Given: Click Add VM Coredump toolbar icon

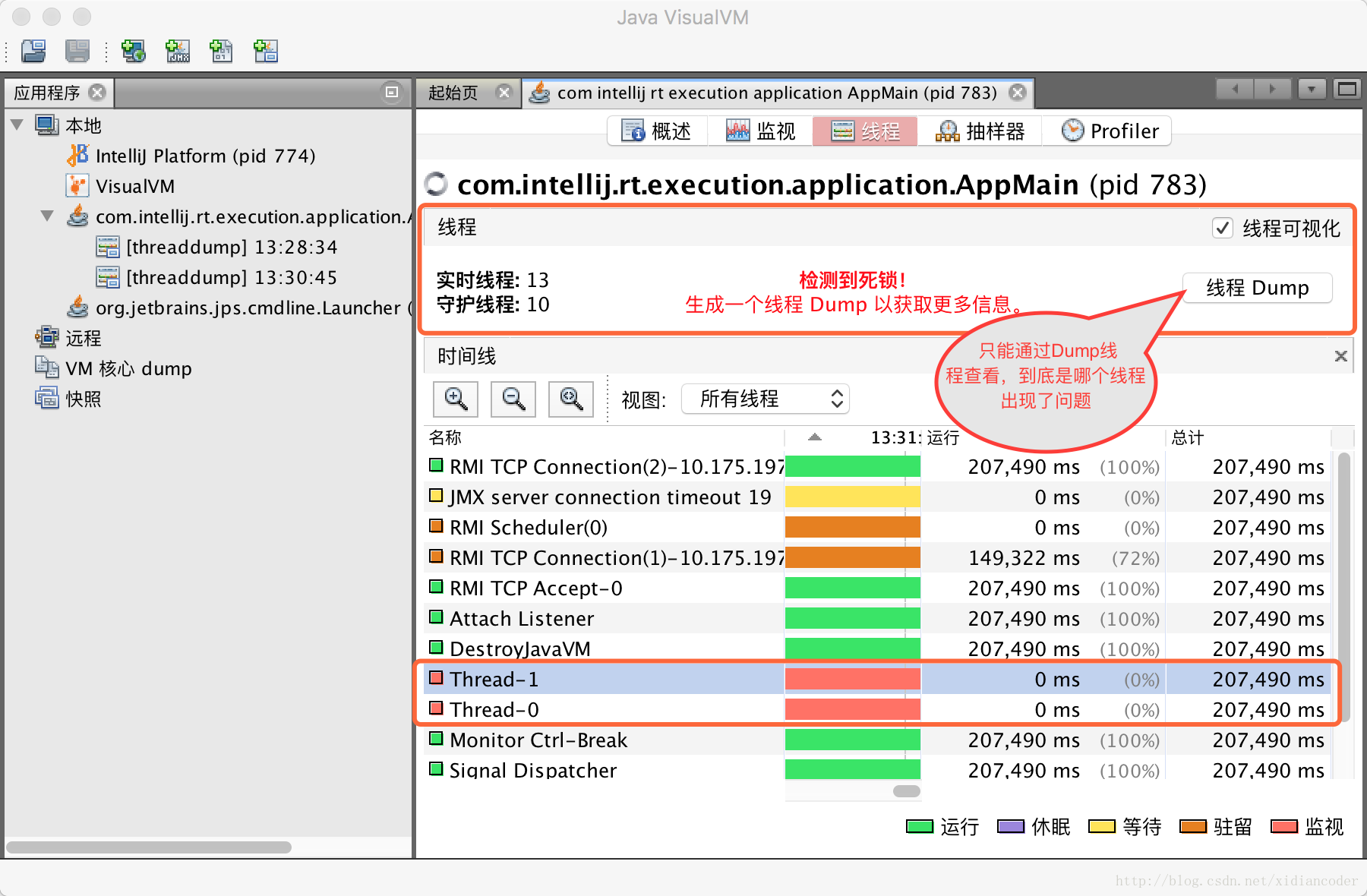Looking at the screenshot, I should coord(221,51).
